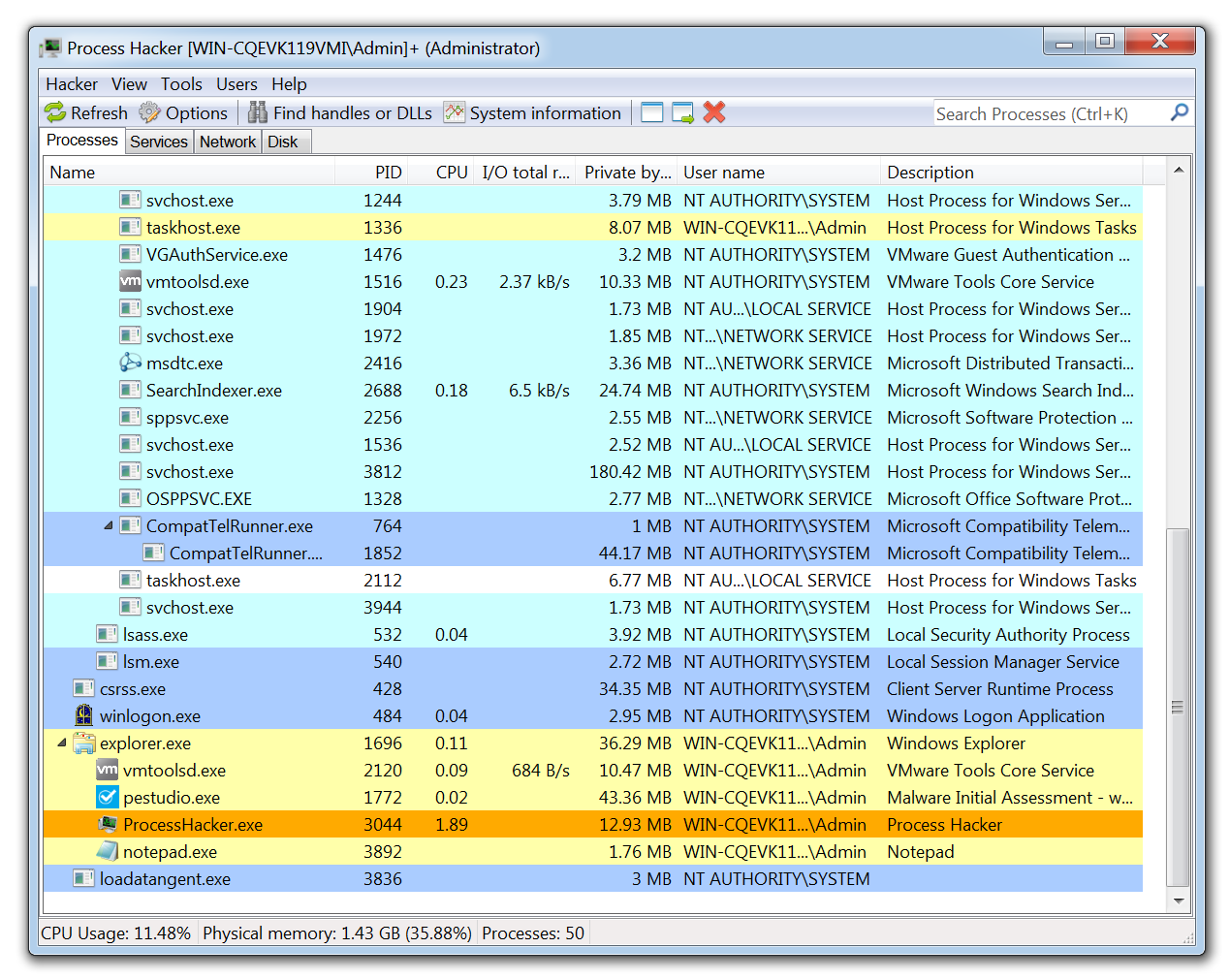Open the Tools menu
This screenshot has width=1230, height=980.
[181, 84]
